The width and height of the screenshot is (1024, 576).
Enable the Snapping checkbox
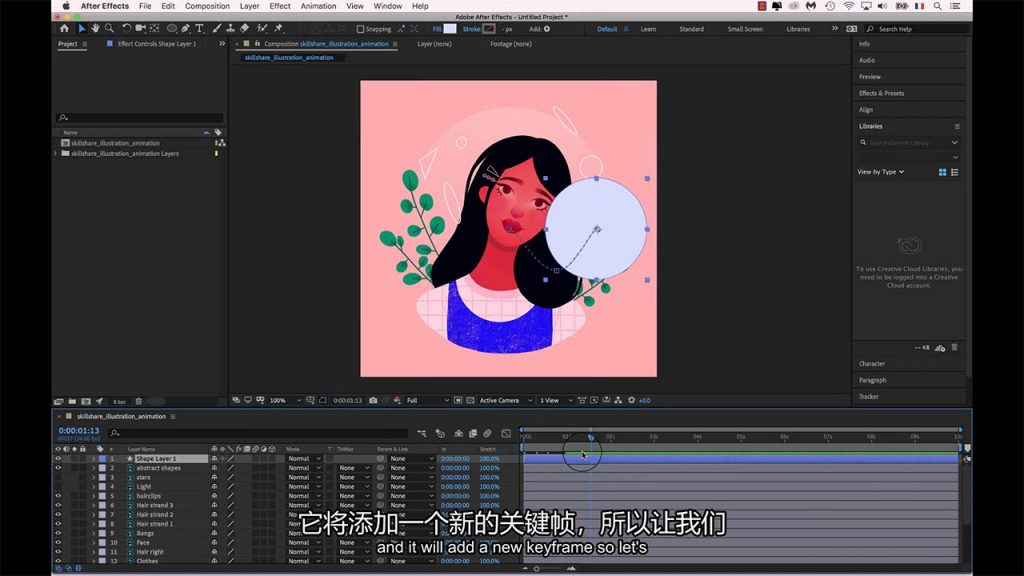pyautogui.click(x=360, y=29)
